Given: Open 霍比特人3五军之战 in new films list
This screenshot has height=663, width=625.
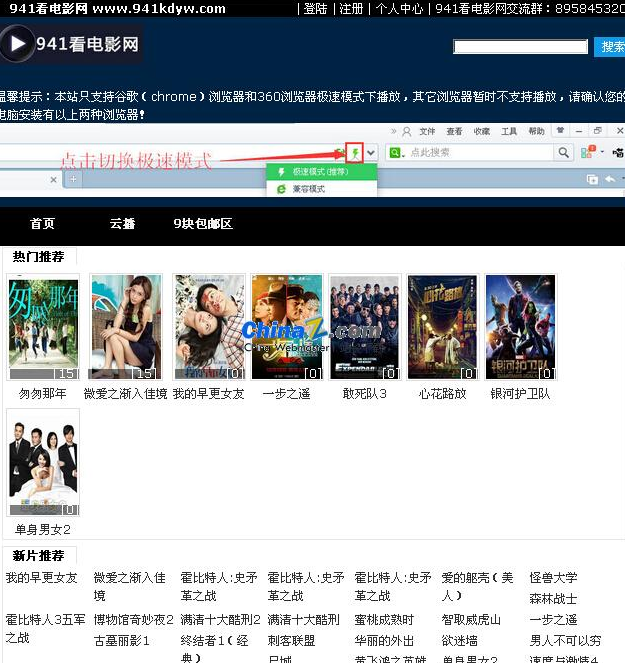Looking at the screenshot, I should pos(46,629).
